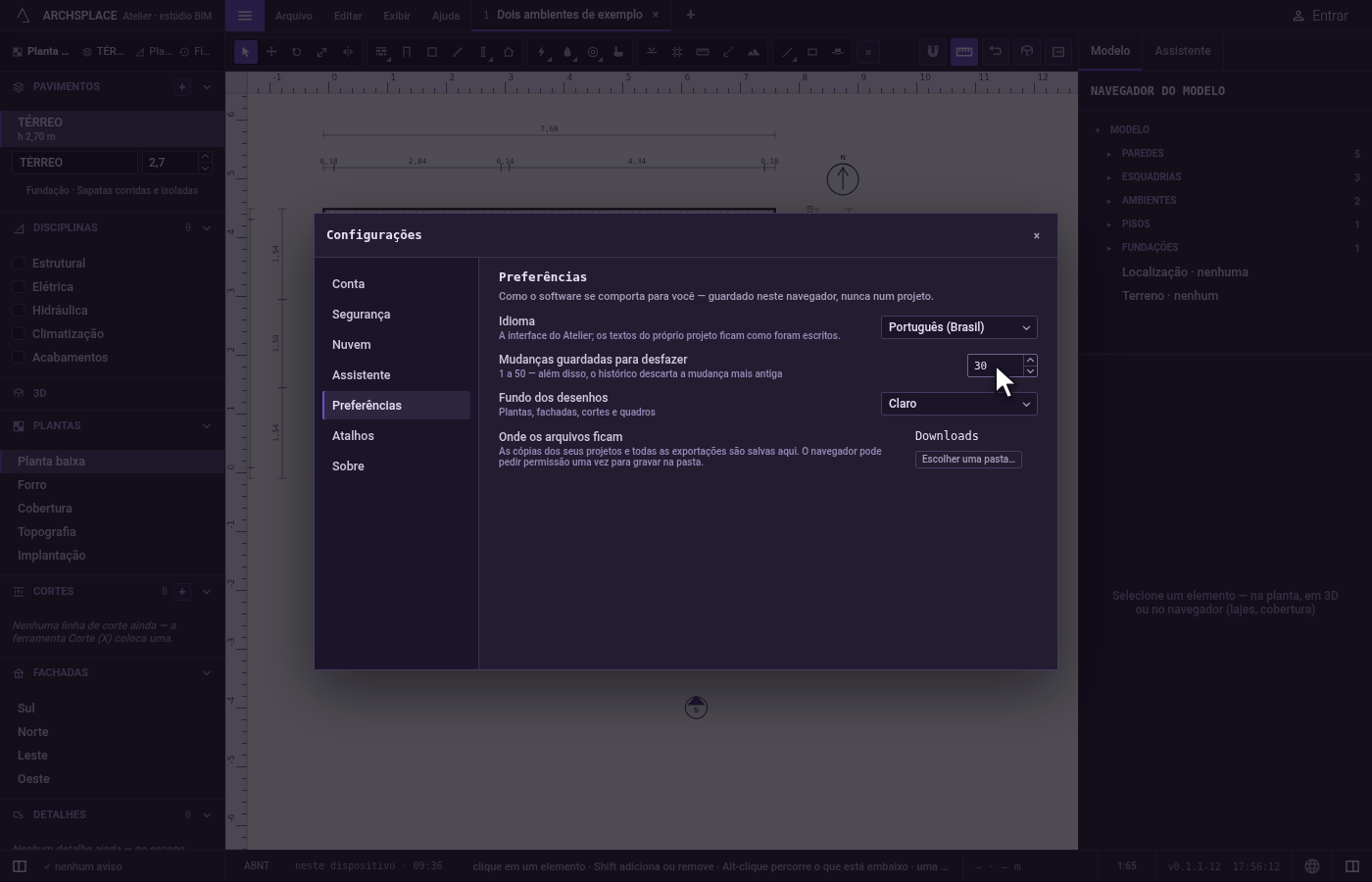Enable the Estrutural discipline checkbox

pyautogui.click(x=18, y=264)
